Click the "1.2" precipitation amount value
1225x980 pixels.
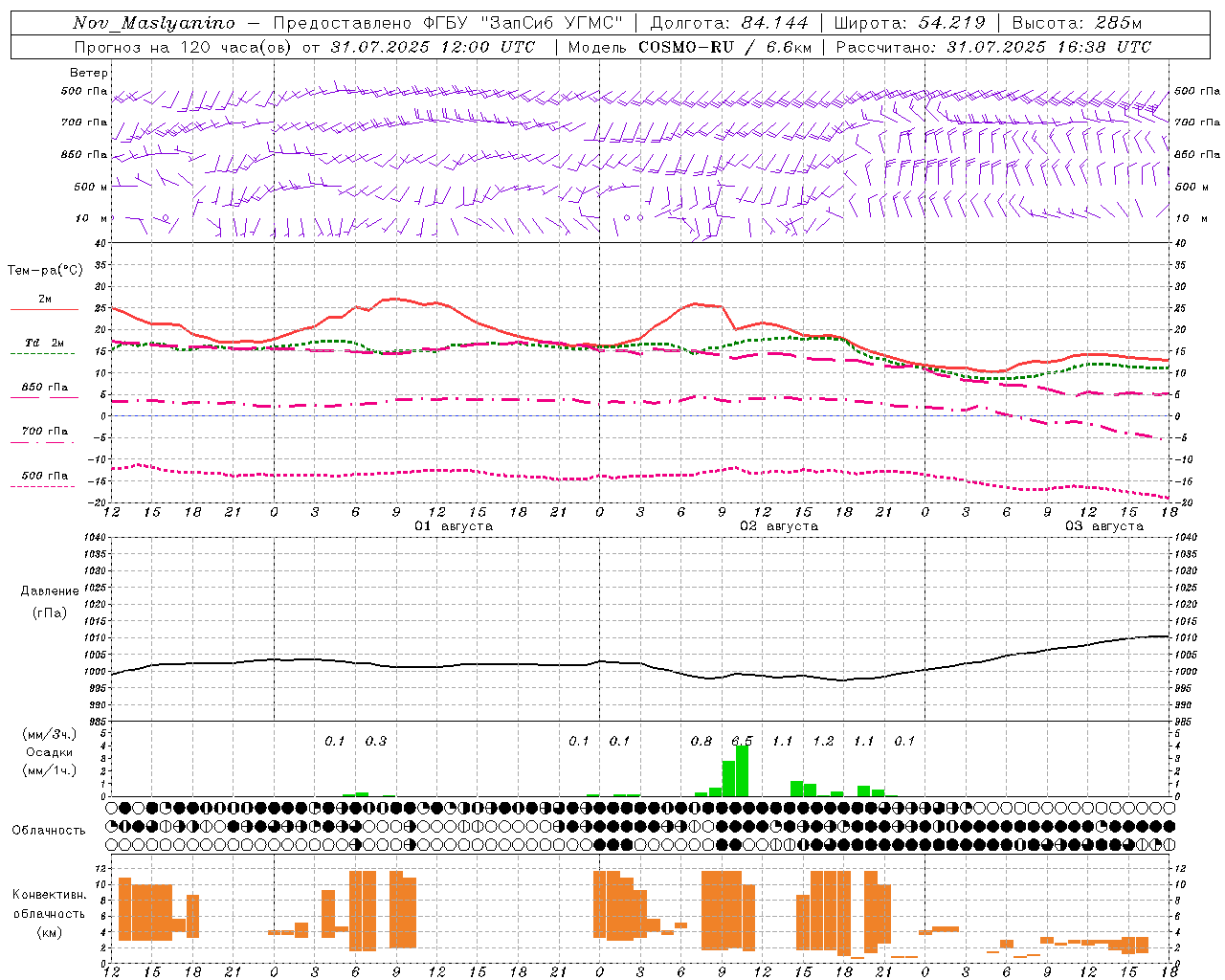(823, 741)
